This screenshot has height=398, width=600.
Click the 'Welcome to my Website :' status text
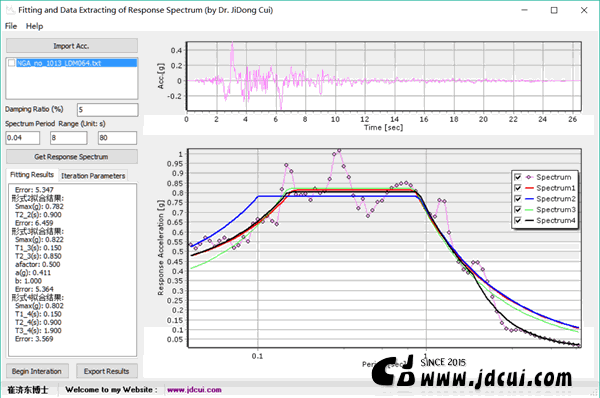(x=111, y=390)
